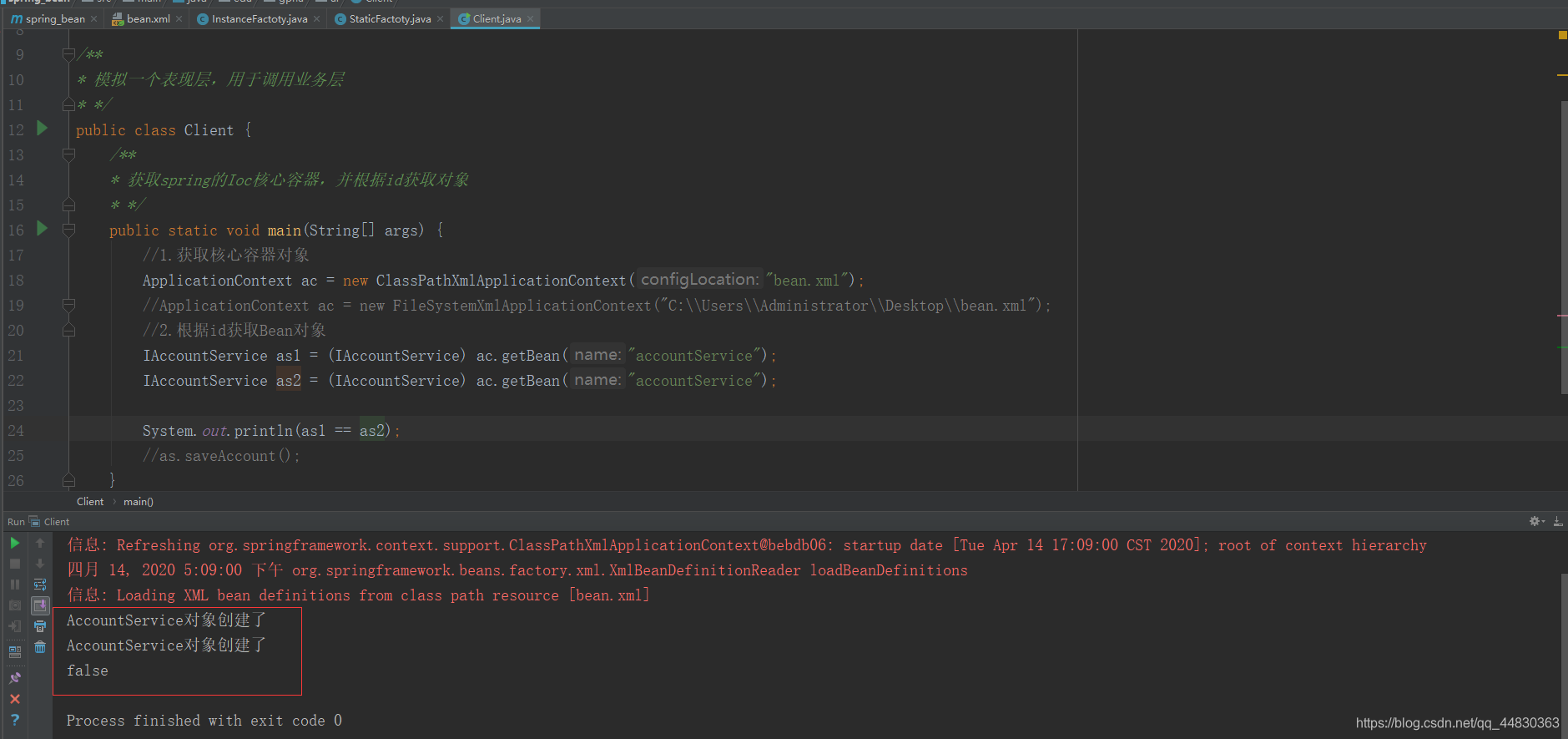Image resolution: width=1568 pixels, height=739 pixels.
Task: Click the Run tool window label
Action: pos(16,522)
